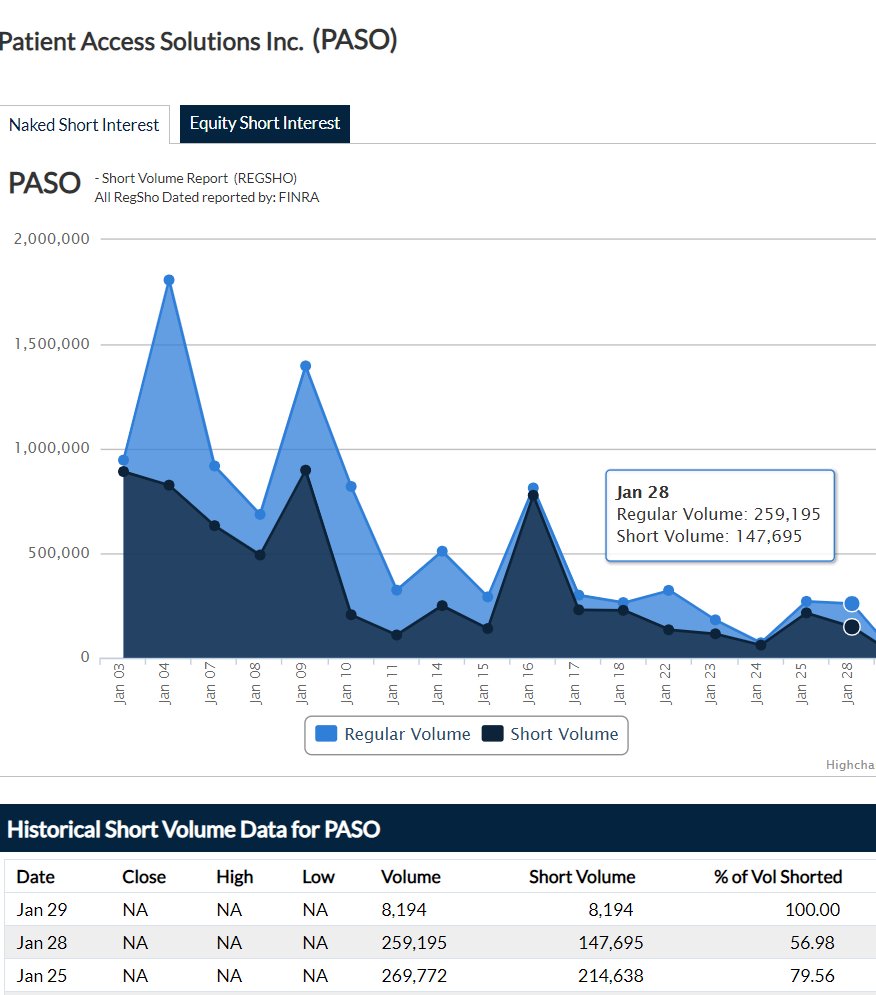
Task: Click the 100.00 percent shorted cell
Action: pos(813,910)
